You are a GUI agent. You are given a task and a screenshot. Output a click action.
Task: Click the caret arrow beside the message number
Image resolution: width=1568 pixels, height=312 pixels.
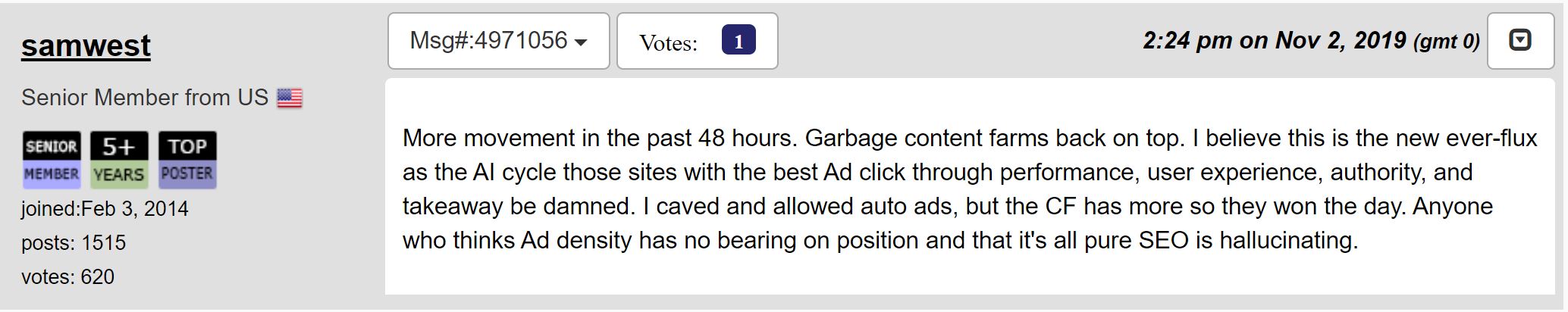click(x=581, y=42)
